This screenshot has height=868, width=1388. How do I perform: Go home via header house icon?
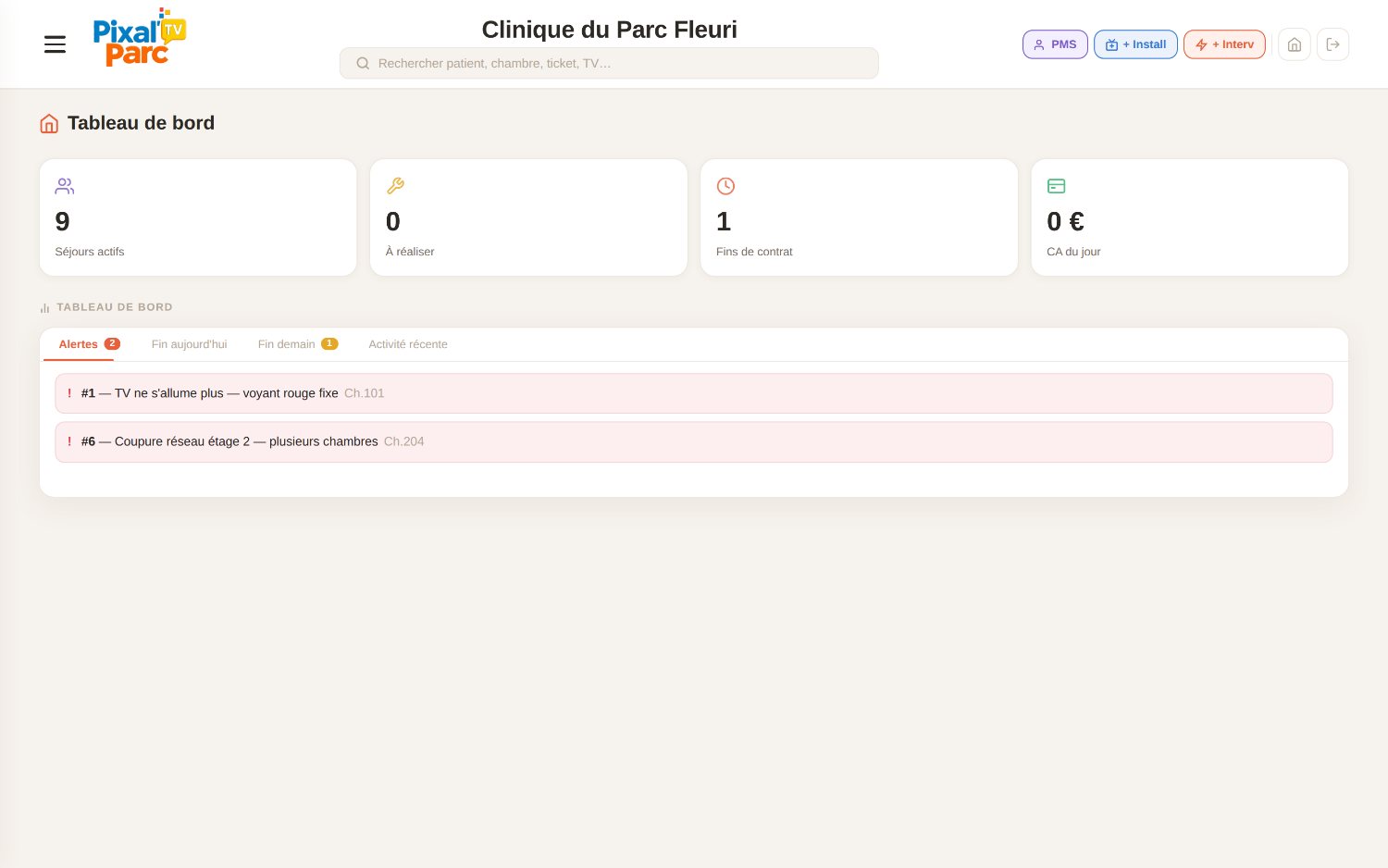pyautogui.click(x=1295, y=44)
